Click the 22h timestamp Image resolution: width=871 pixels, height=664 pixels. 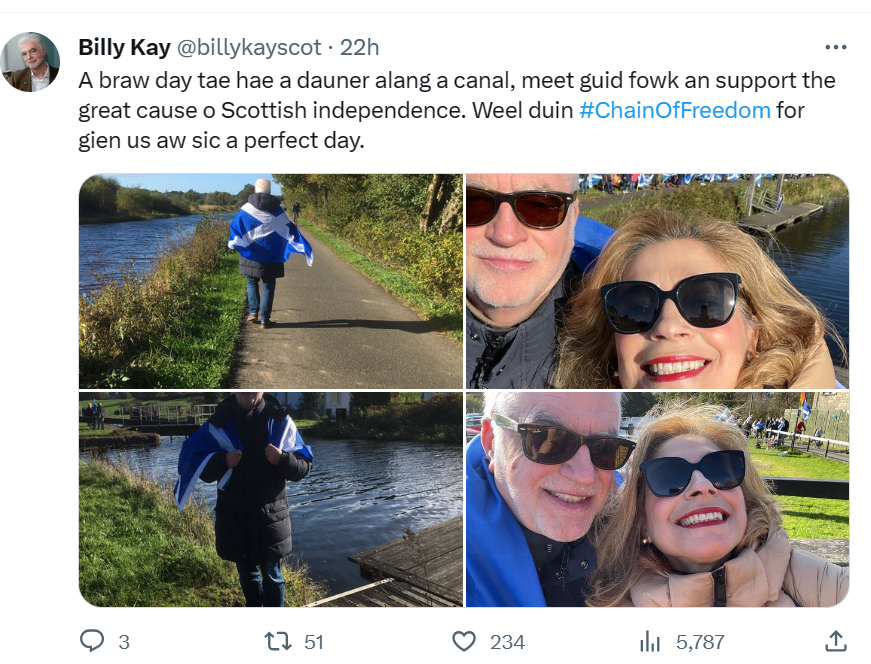[359, 47]
